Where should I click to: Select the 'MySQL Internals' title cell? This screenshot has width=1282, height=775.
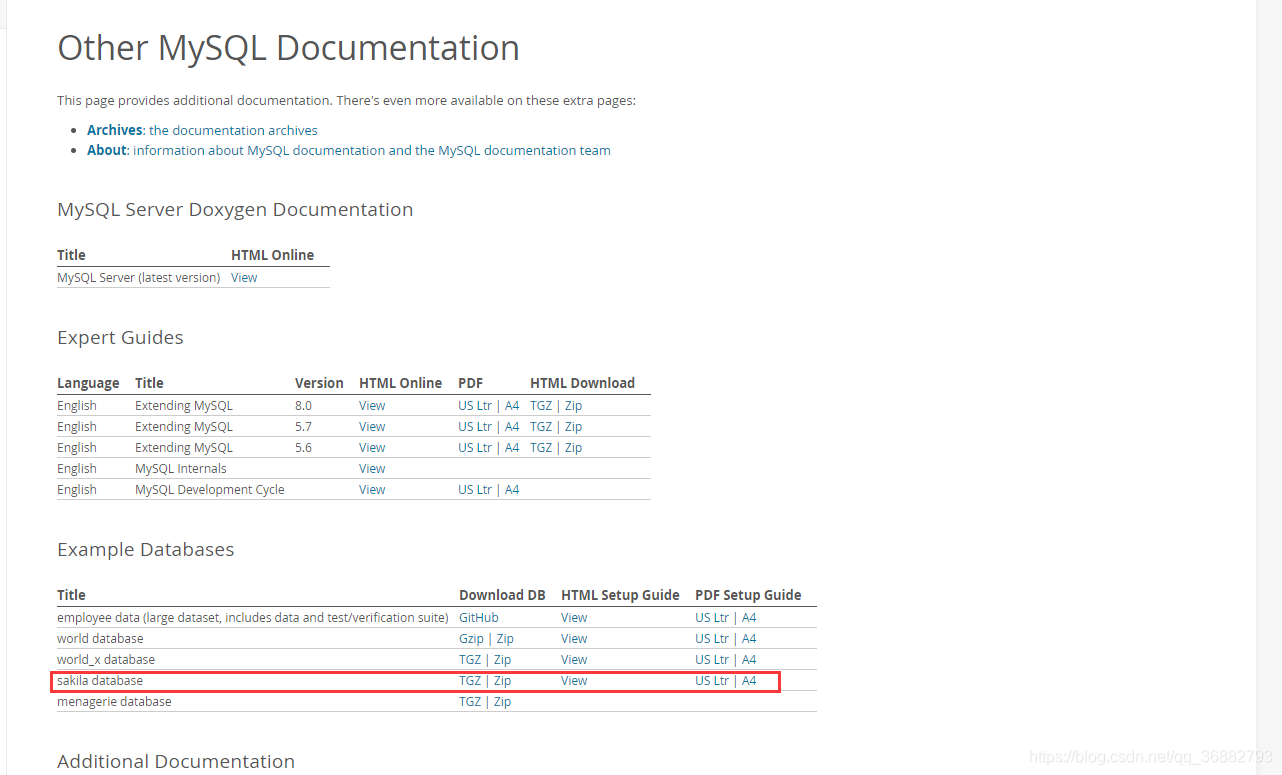[181, 469]
